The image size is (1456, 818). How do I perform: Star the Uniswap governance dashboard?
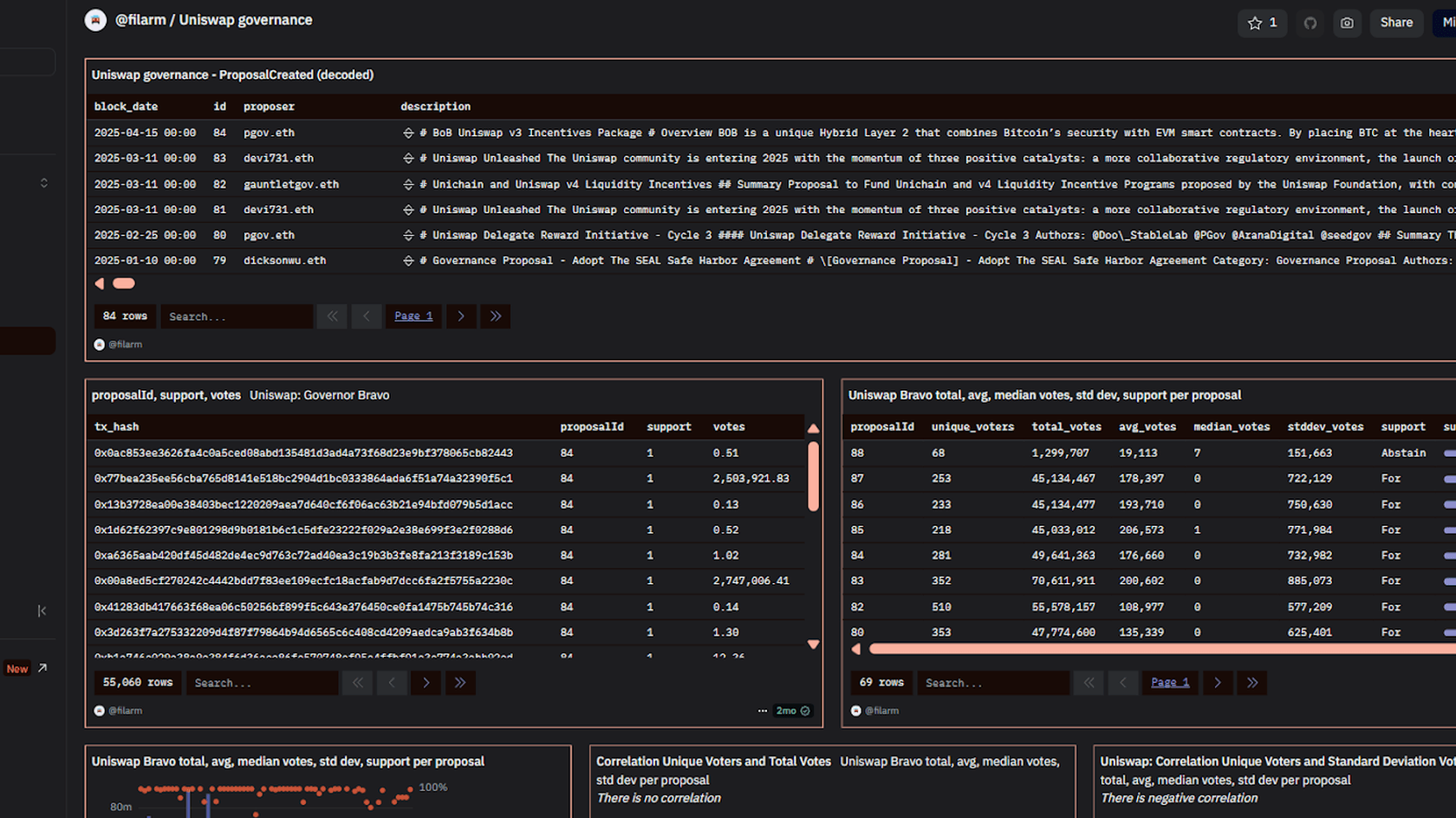click(x=1261, y=23)
